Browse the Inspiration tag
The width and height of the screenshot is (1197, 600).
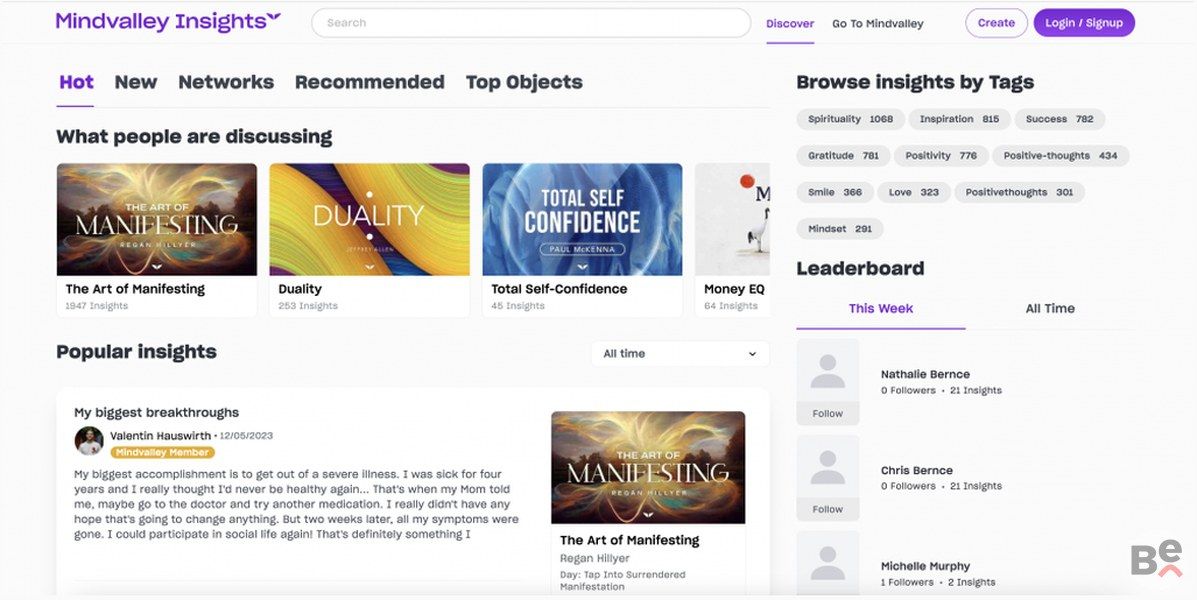959,119
